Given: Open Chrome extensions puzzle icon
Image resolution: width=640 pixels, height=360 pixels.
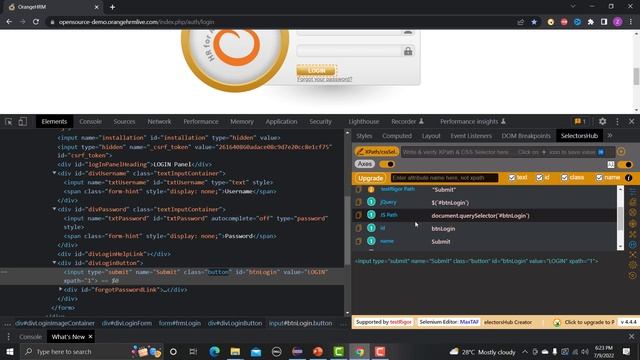Looking at the screenshot, I should click(591, 22).
